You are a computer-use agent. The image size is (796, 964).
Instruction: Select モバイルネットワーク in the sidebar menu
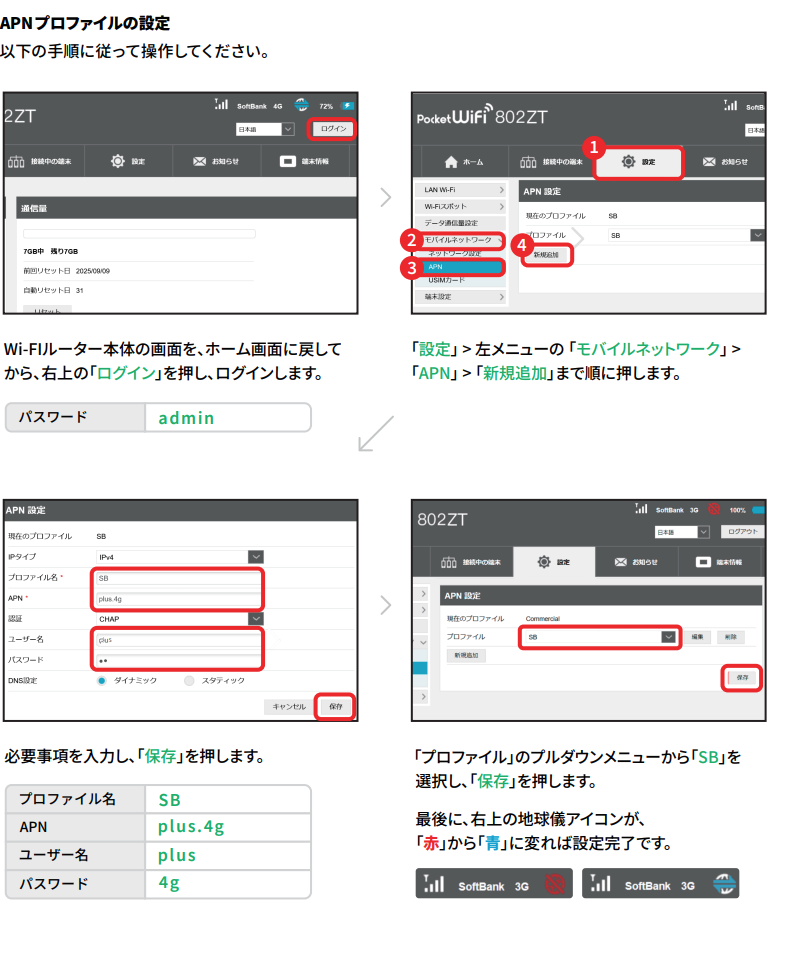460,240
